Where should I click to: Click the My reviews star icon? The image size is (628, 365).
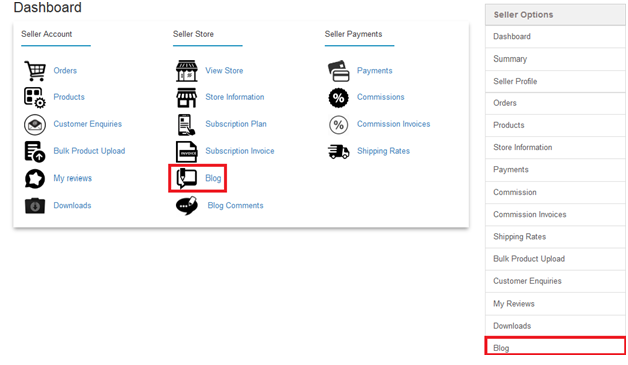(x=35, y=179)
